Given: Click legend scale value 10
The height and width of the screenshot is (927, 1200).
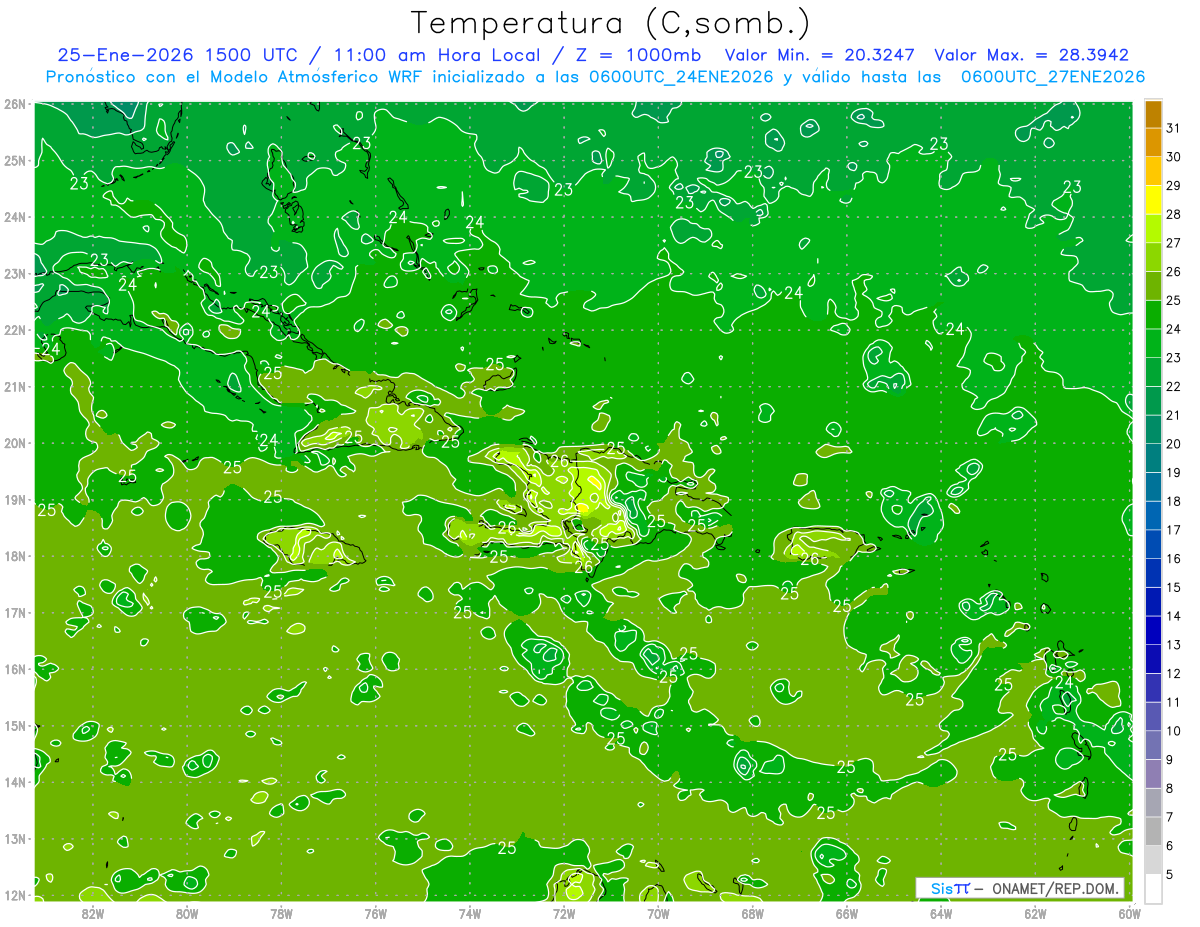Looking at the screenshot, I should click(x=1174, y=731).
